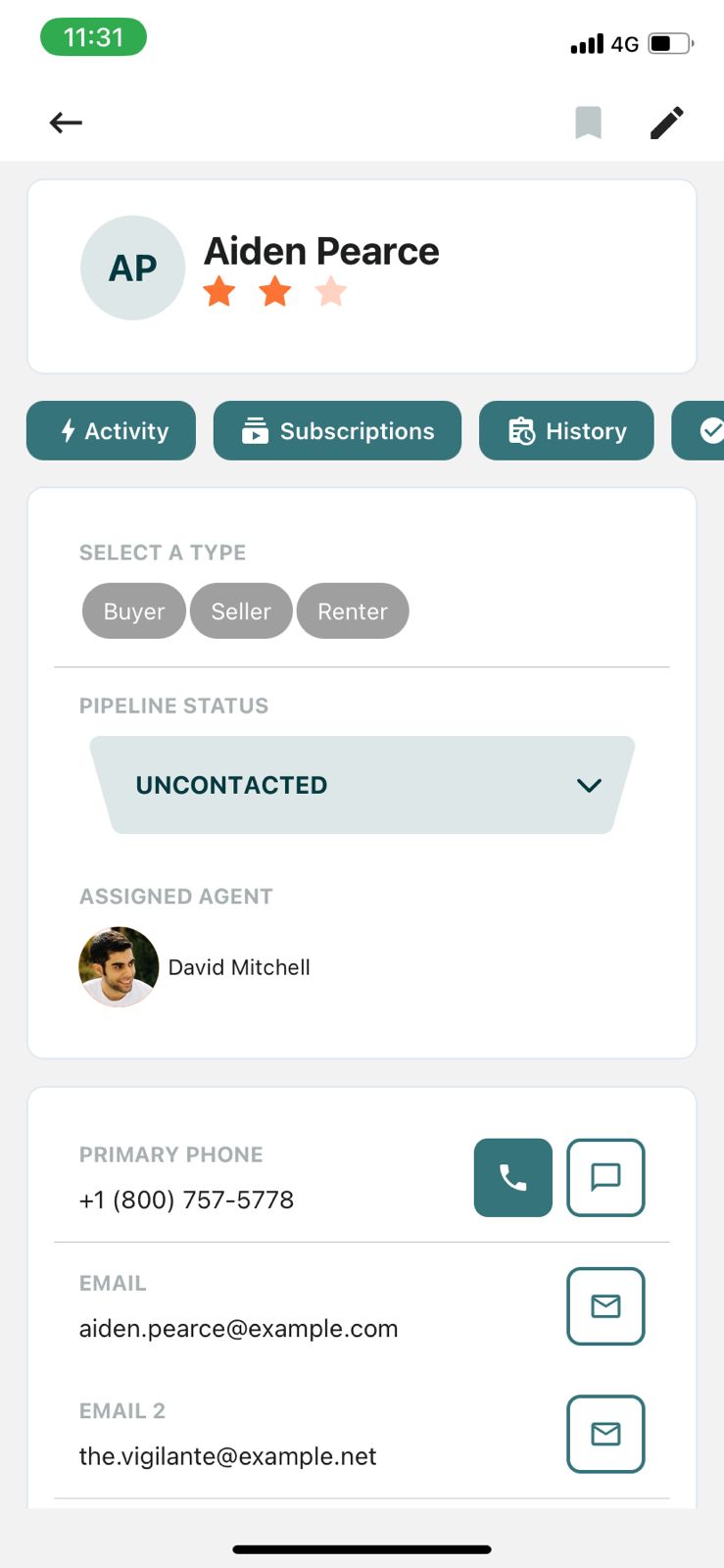Toggle the Buyer type chip
The height and width of the screenshot is (1568, 724).
click(134, 612)
